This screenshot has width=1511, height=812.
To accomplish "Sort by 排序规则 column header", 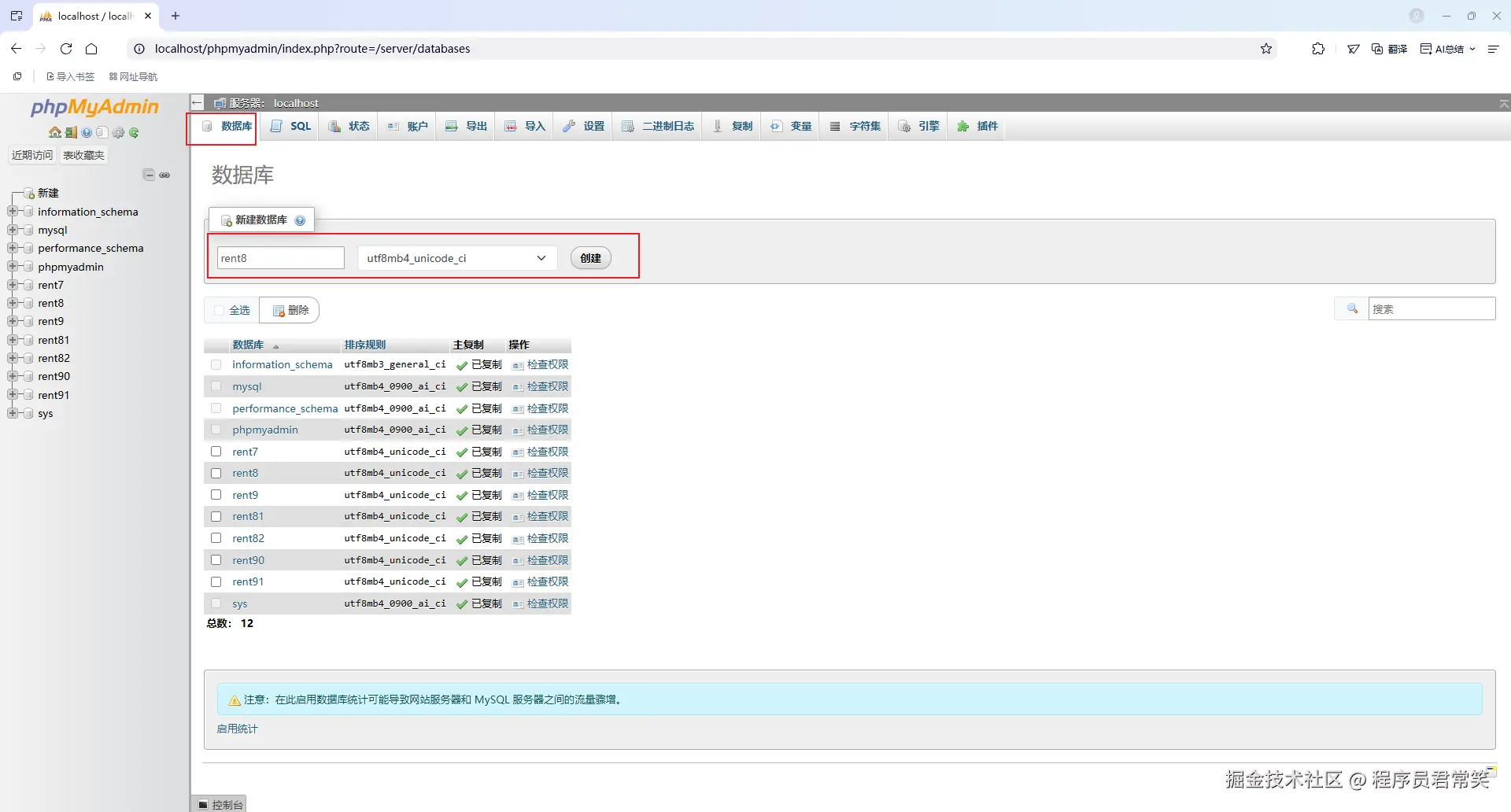I will (365, 345).
